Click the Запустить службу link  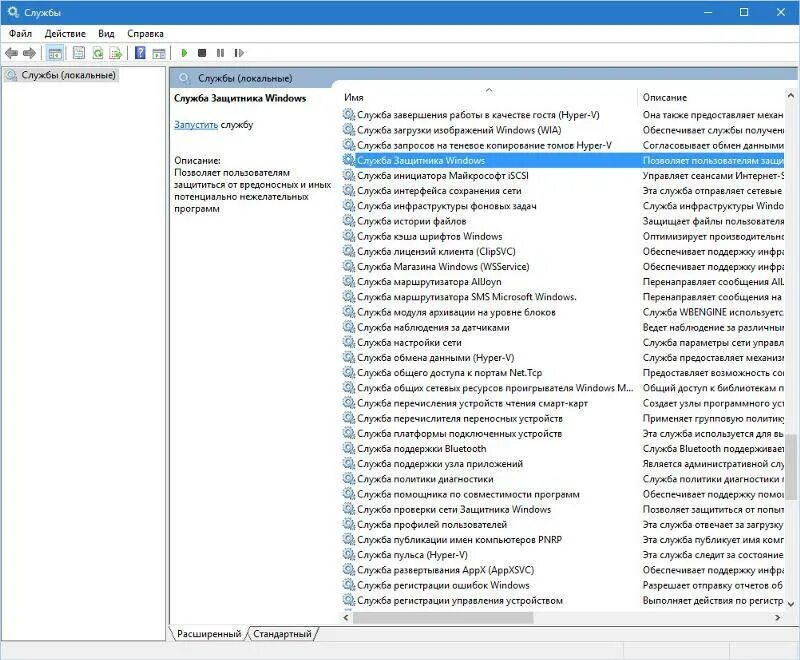tap(195, 123)
